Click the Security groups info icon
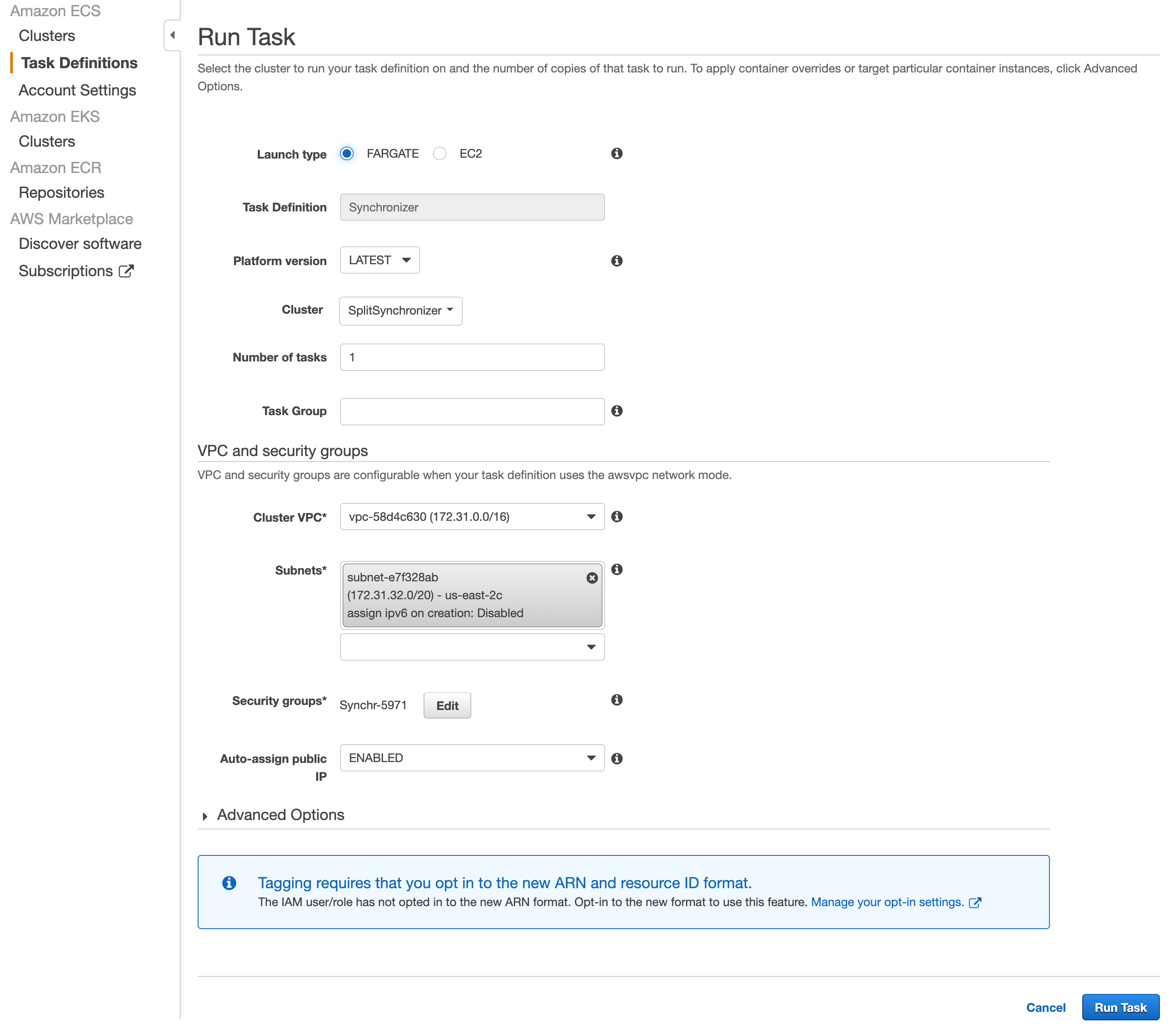This screenshot has height=1028, width=1176. (x=617, y=699)
